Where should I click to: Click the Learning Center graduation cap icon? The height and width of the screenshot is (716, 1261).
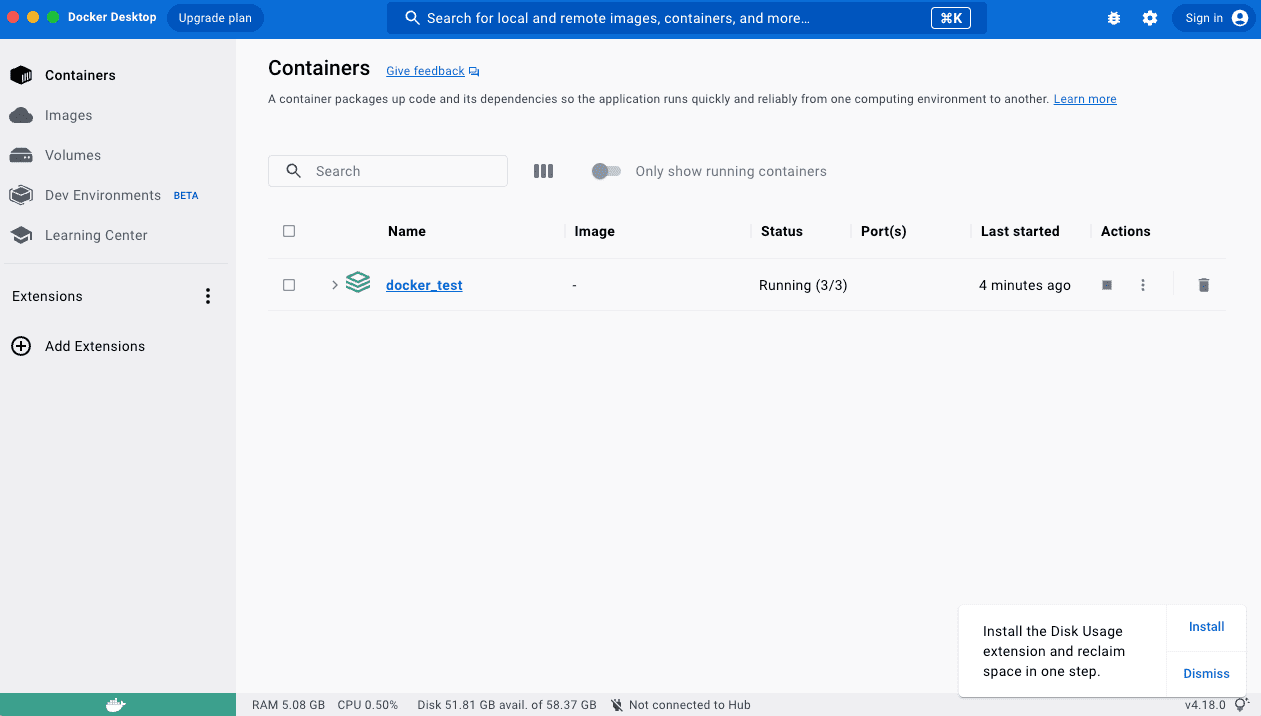[x=21, y=235]
